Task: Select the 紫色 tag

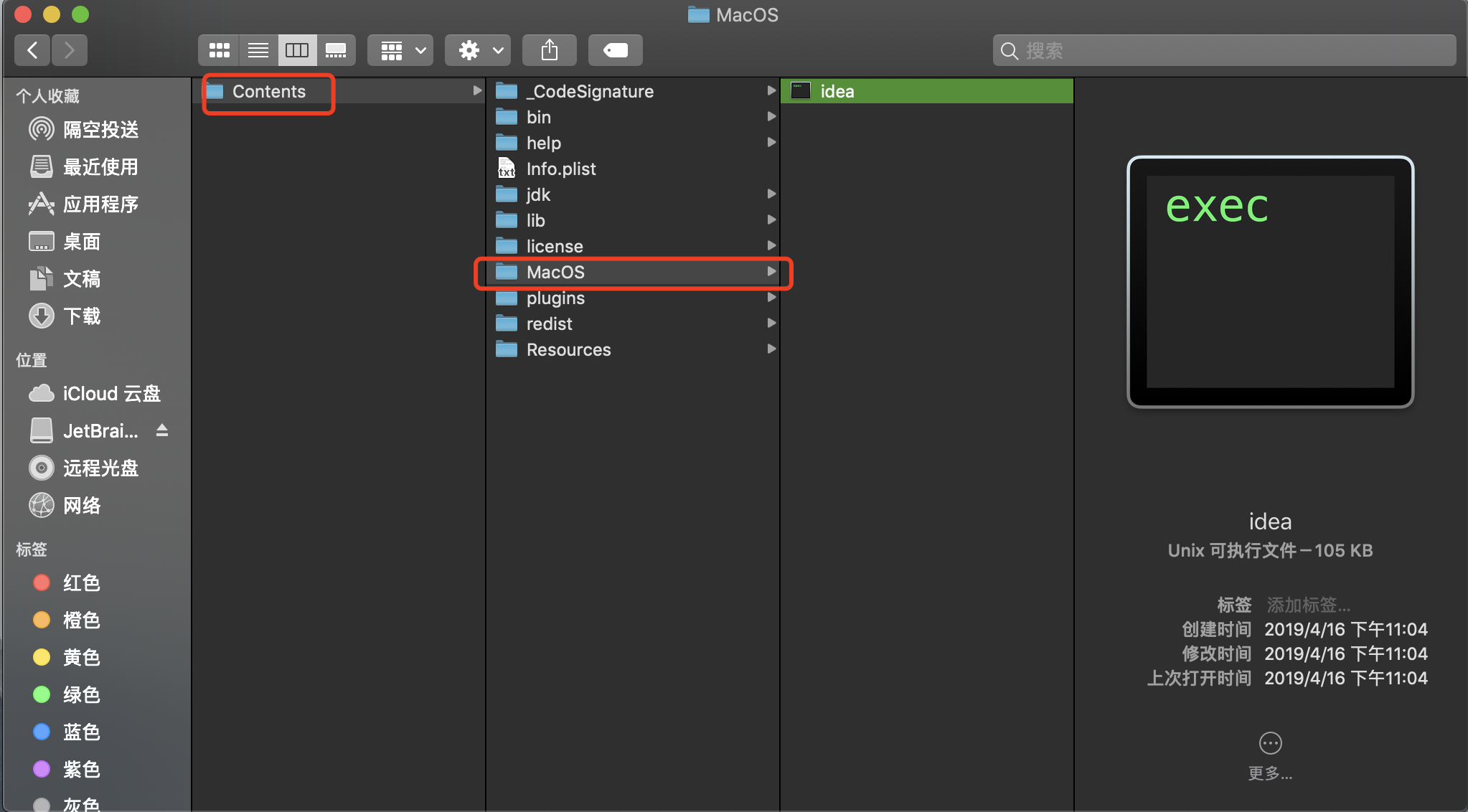Action: (67, 769)
